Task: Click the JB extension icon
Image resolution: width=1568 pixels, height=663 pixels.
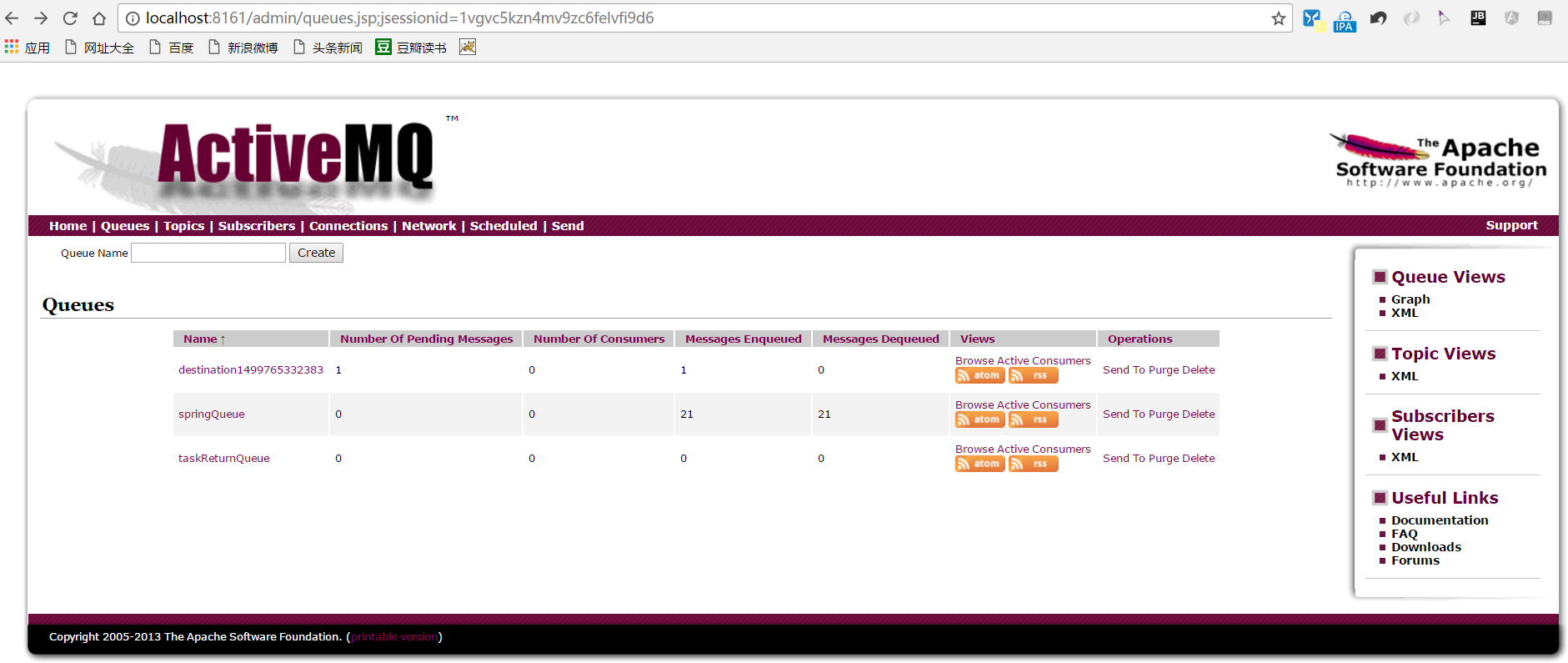Action: coord(1478,18)
